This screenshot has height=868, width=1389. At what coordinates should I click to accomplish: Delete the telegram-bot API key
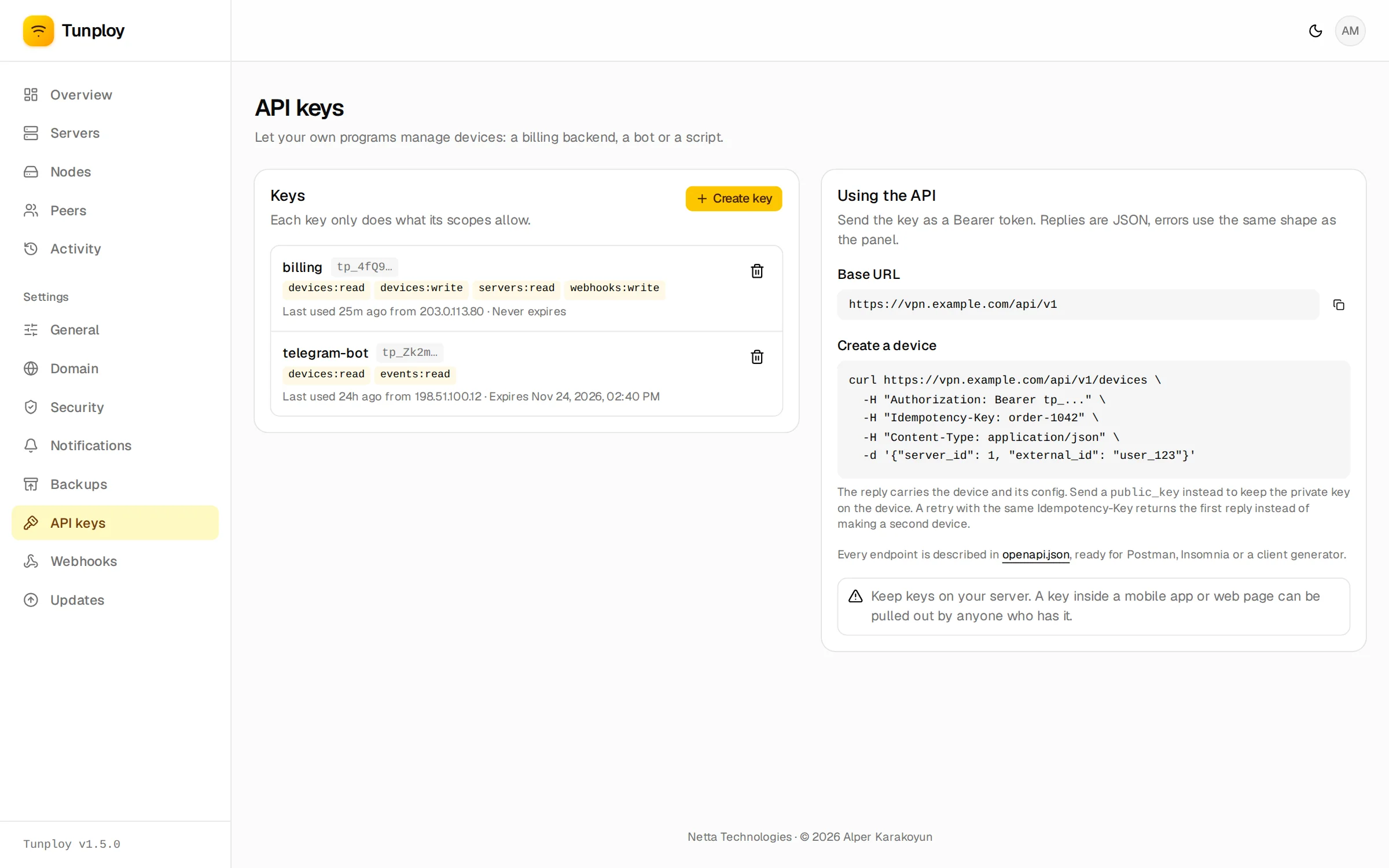(x=756, y=356)
